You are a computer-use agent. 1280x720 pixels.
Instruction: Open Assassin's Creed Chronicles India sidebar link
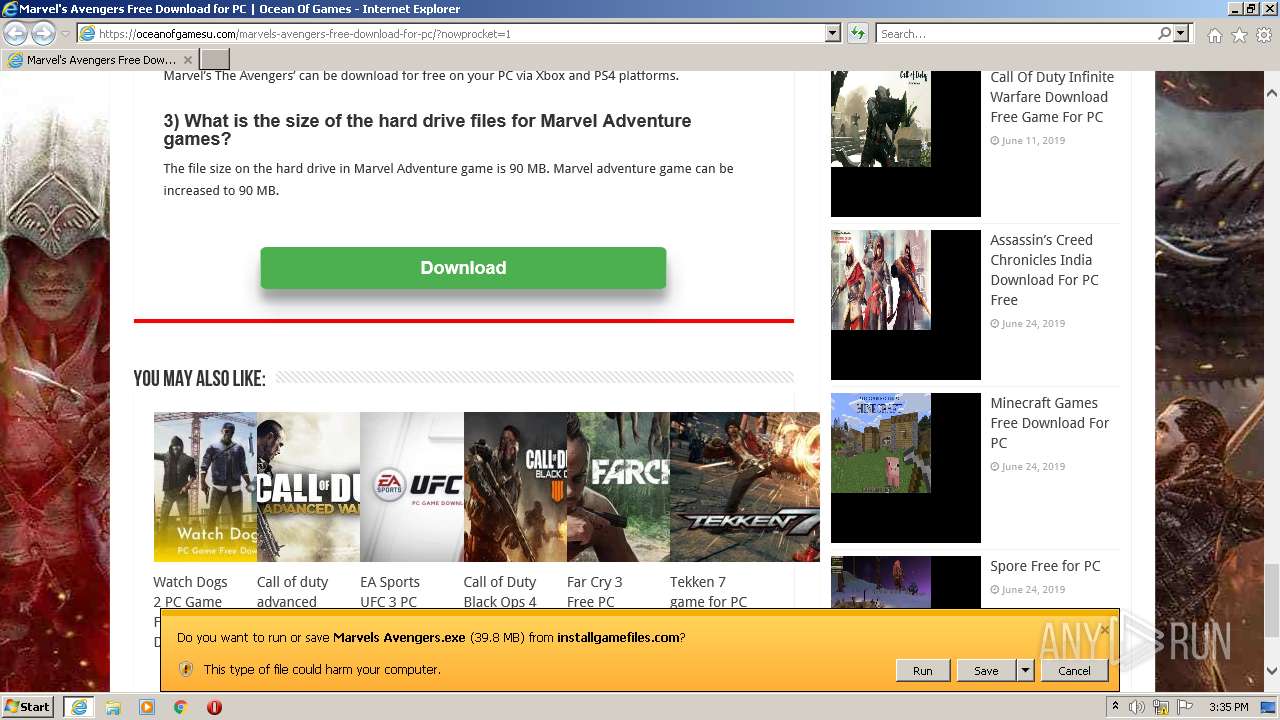point(1044,270)
